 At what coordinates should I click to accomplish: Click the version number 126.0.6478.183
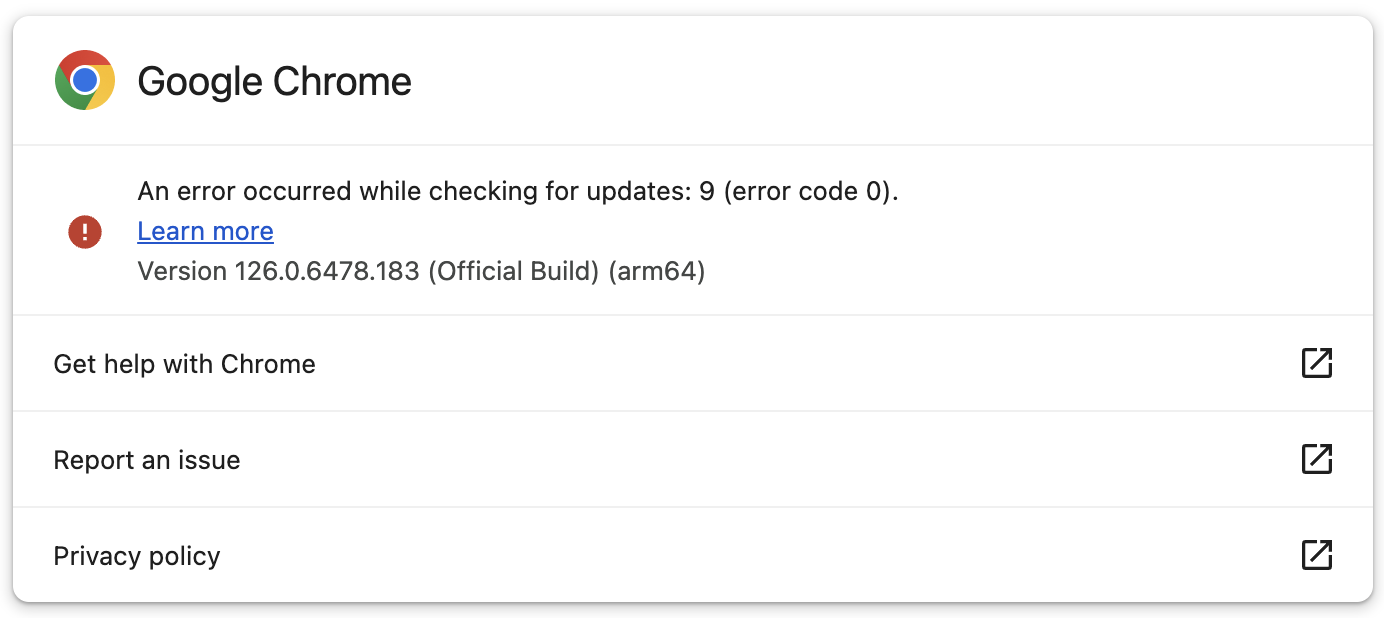point(327,271)
